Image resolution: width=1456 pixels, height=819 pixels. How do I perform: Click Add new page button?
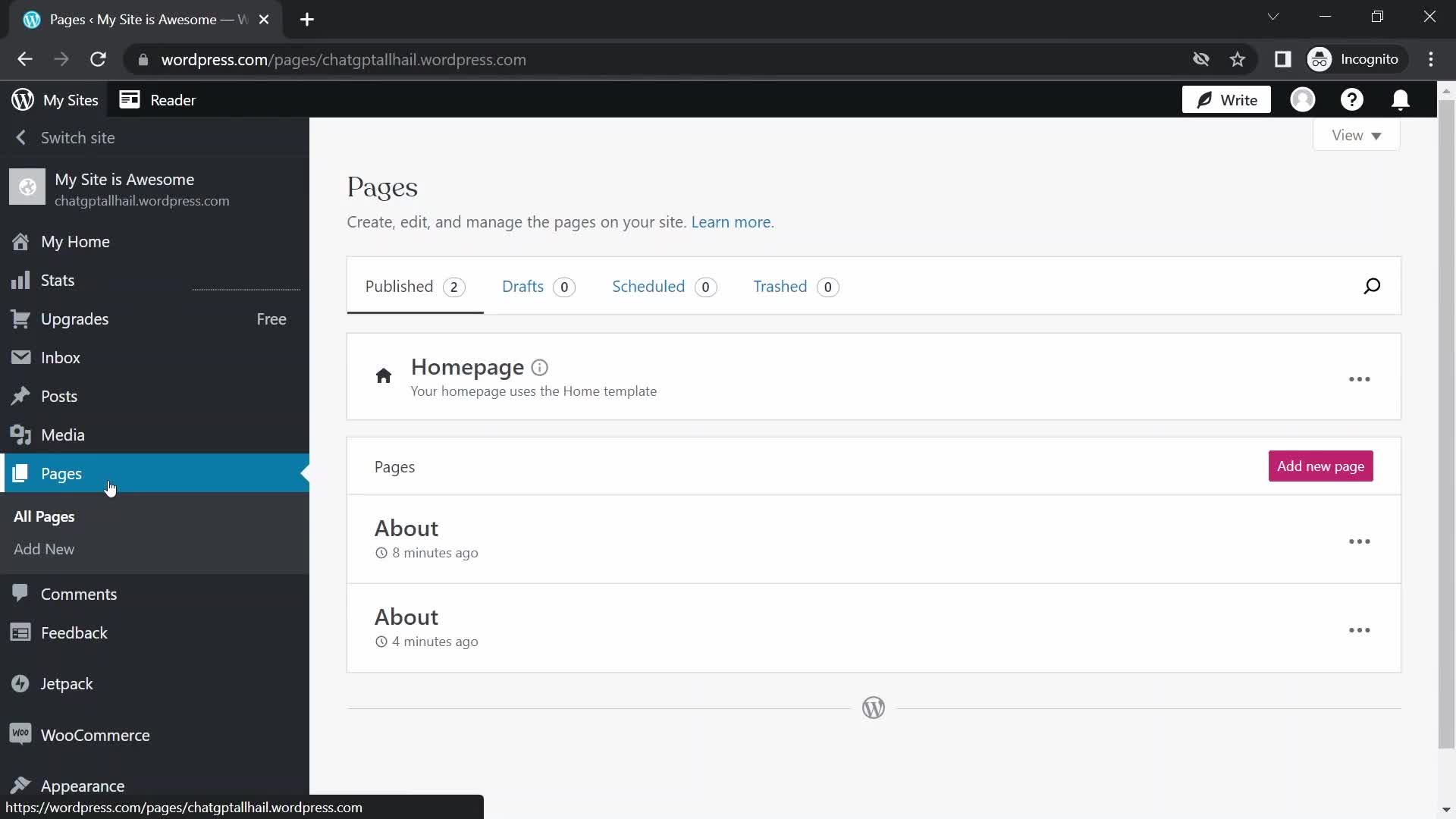(x=1320, y=466)
